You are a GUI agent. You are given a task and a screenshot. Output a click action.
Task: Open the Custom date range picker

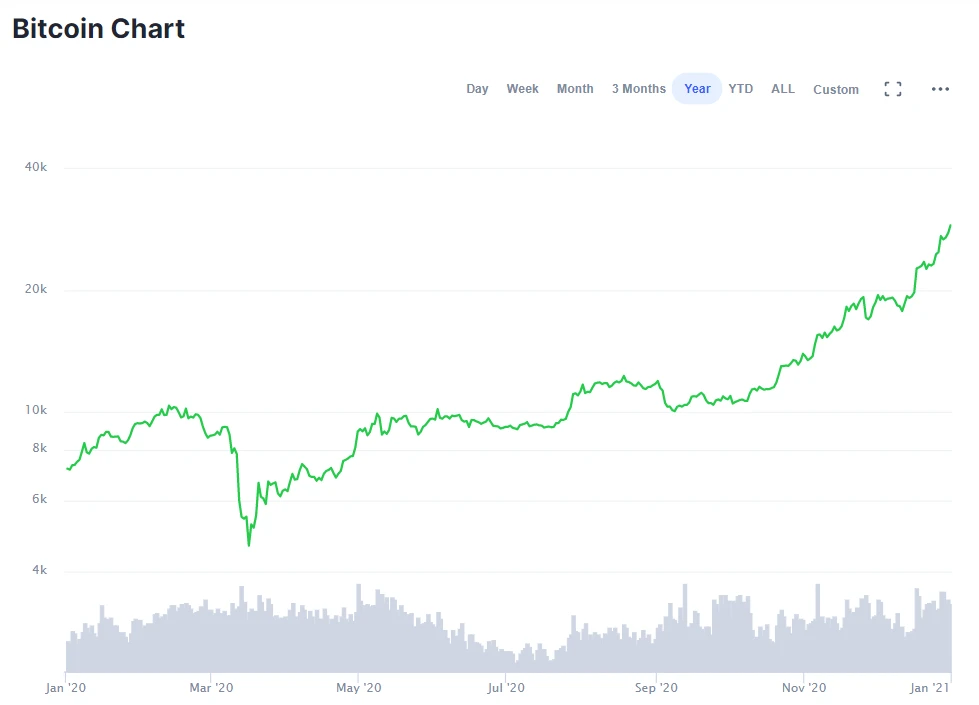coord(835,89)
